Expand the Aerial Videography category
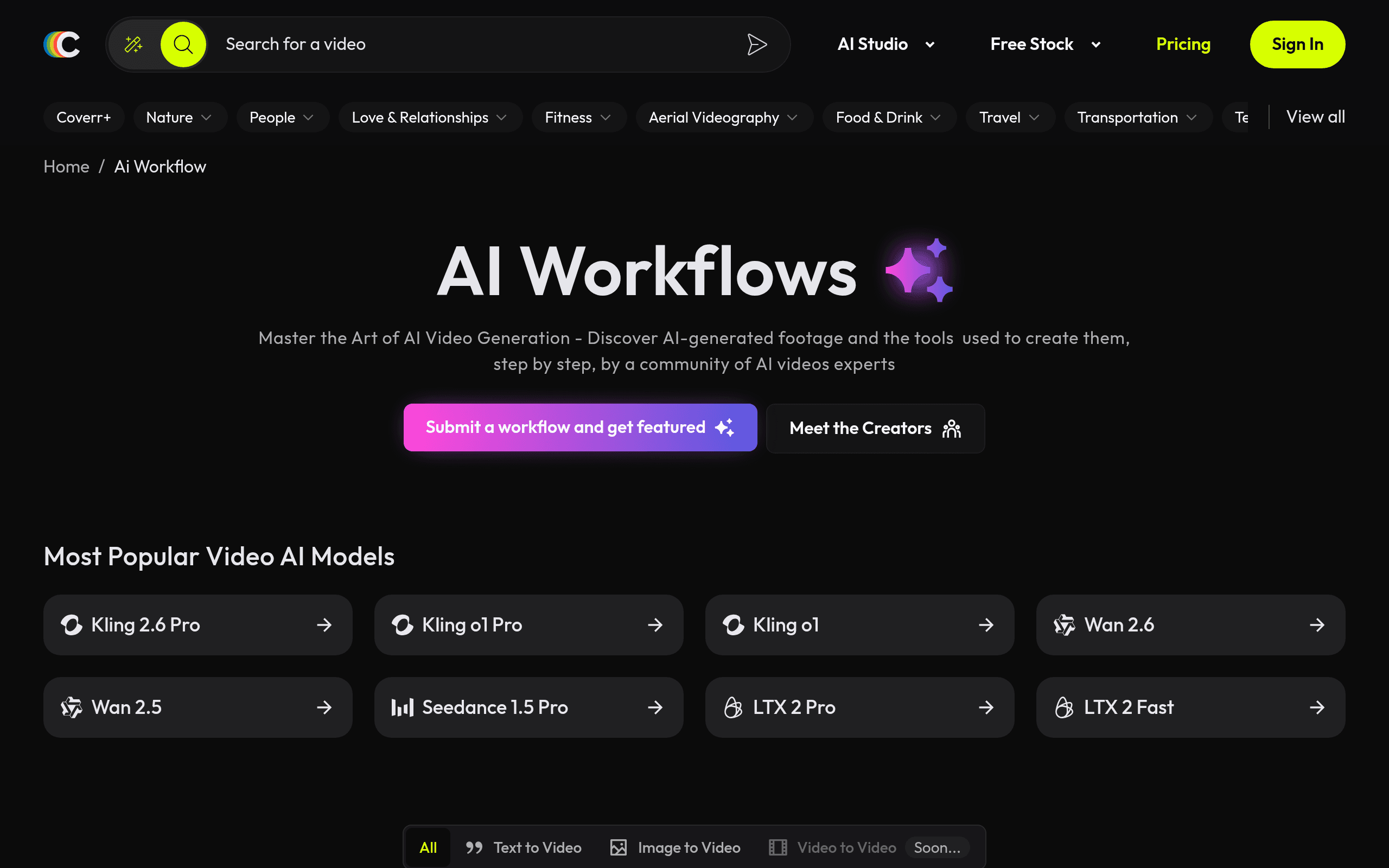This screenshot has width=1389, height=868. click(724, 117)
